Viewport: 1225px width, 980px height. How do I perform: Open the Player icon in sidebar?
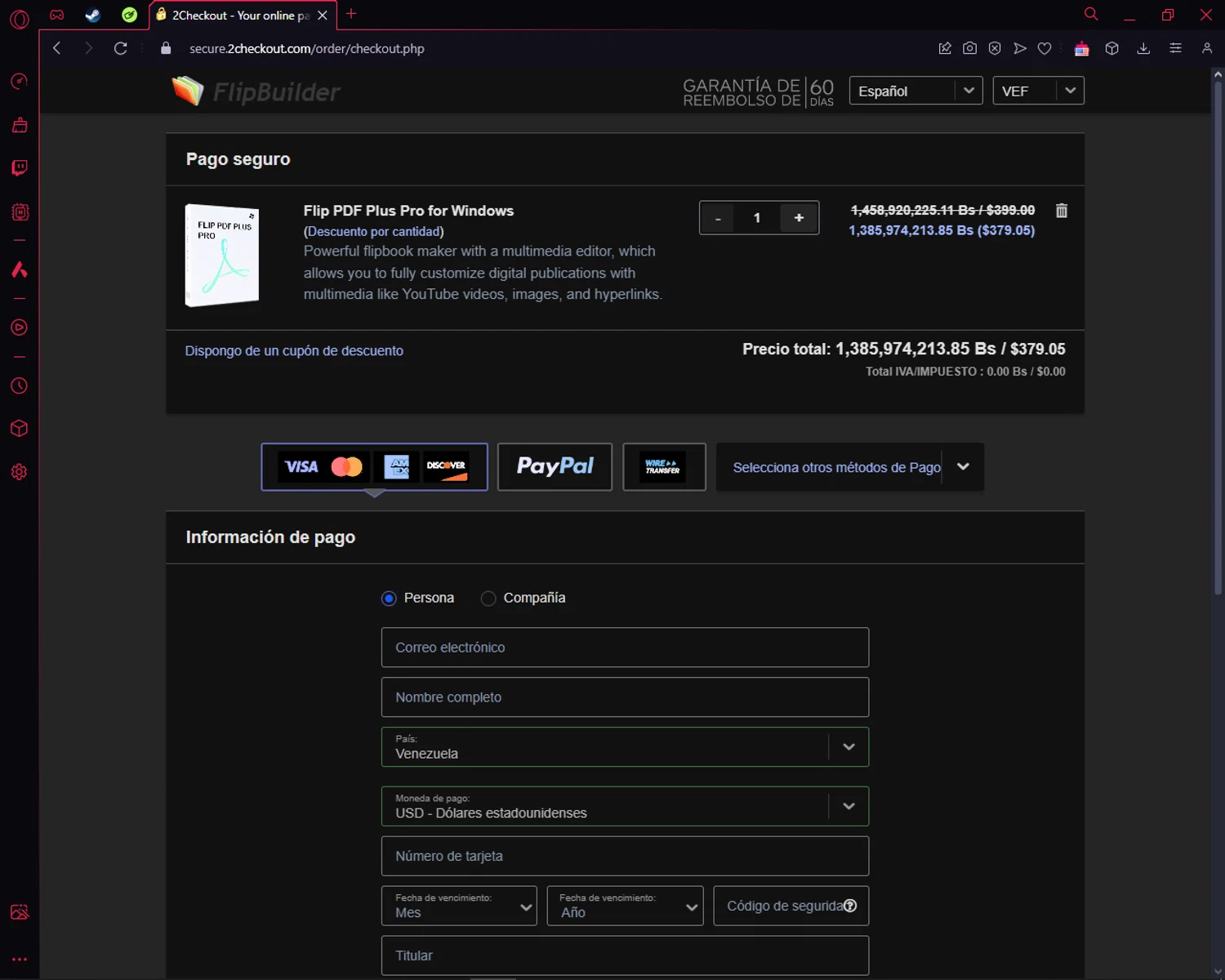(x=20, y=327)
